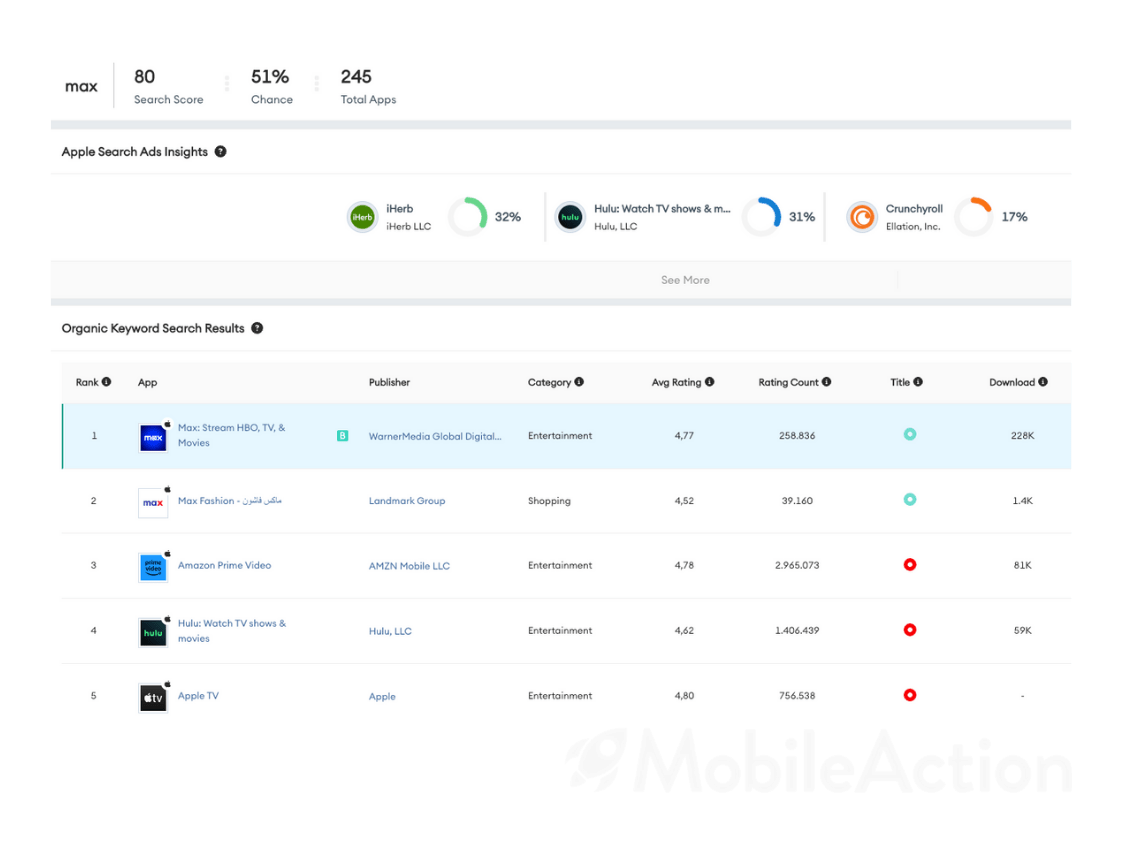Click rating count 258.836
The image size is (1122, 845).
click(x=796, y=435)
